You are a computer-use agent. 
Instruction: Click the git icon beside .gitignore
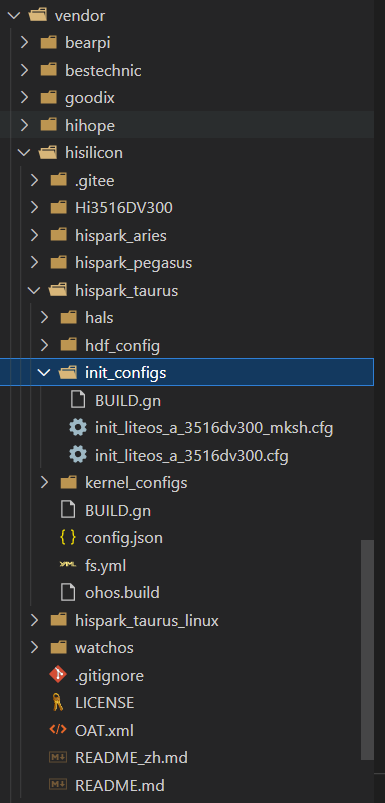[58, 675]
